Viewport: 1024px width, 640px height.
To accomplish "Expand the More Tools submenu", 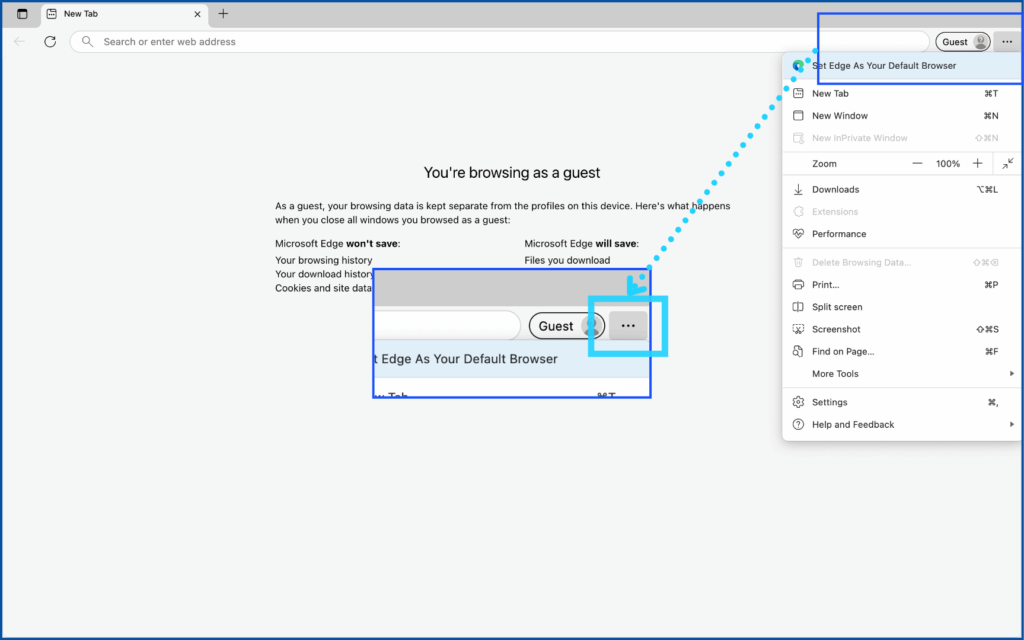I will (835, 374).
